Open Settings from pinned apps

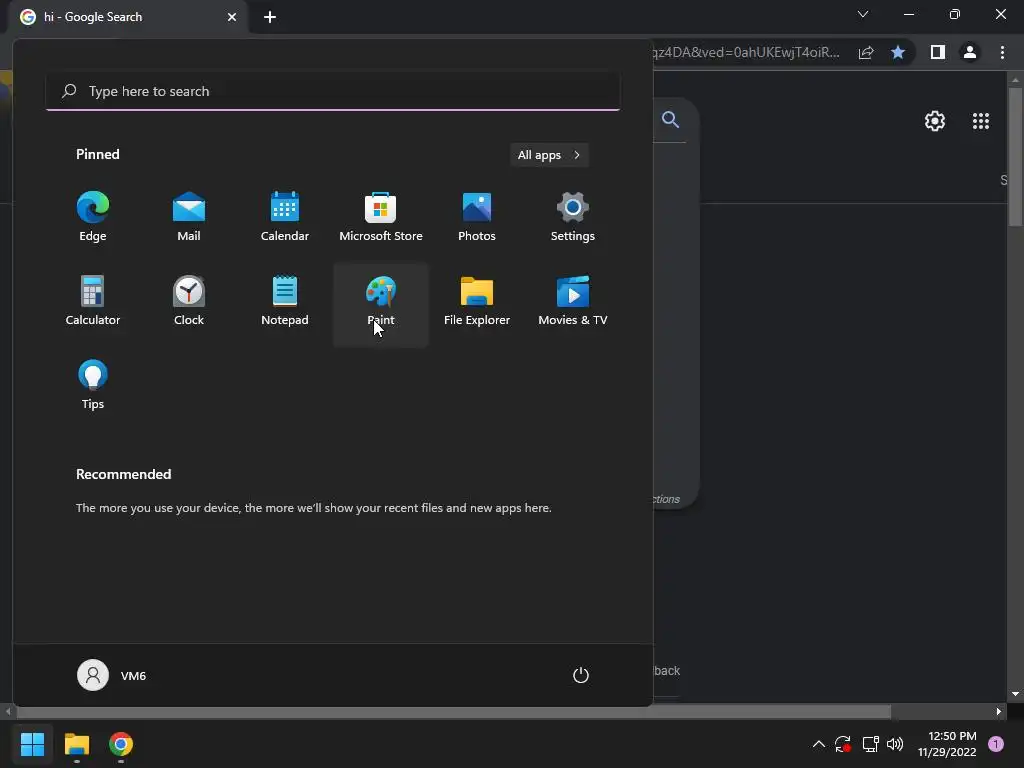click(x=573, y=217)
